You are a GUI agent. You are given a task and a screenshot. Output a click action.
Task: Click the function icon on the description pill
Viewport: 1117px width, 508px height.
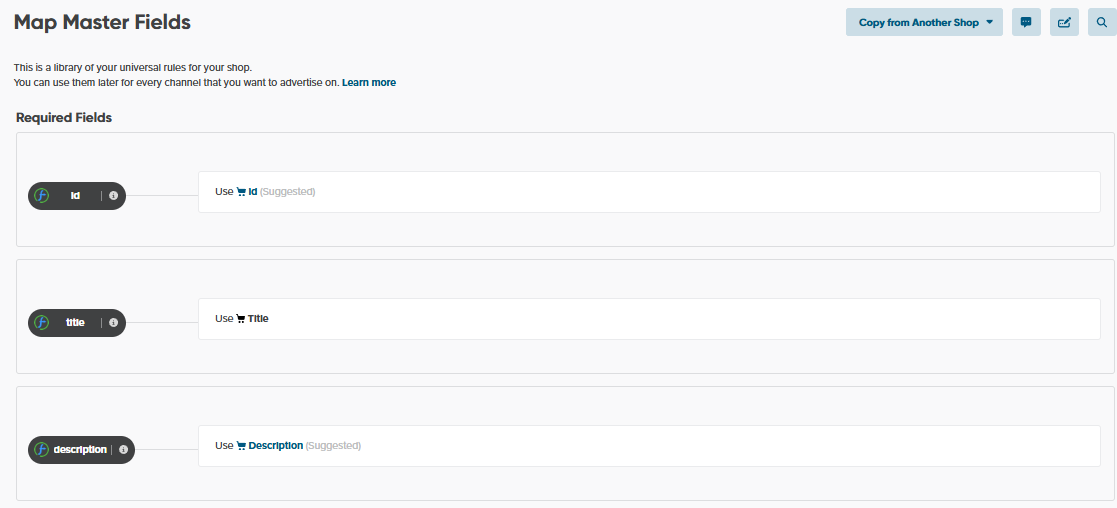(42, 450)
